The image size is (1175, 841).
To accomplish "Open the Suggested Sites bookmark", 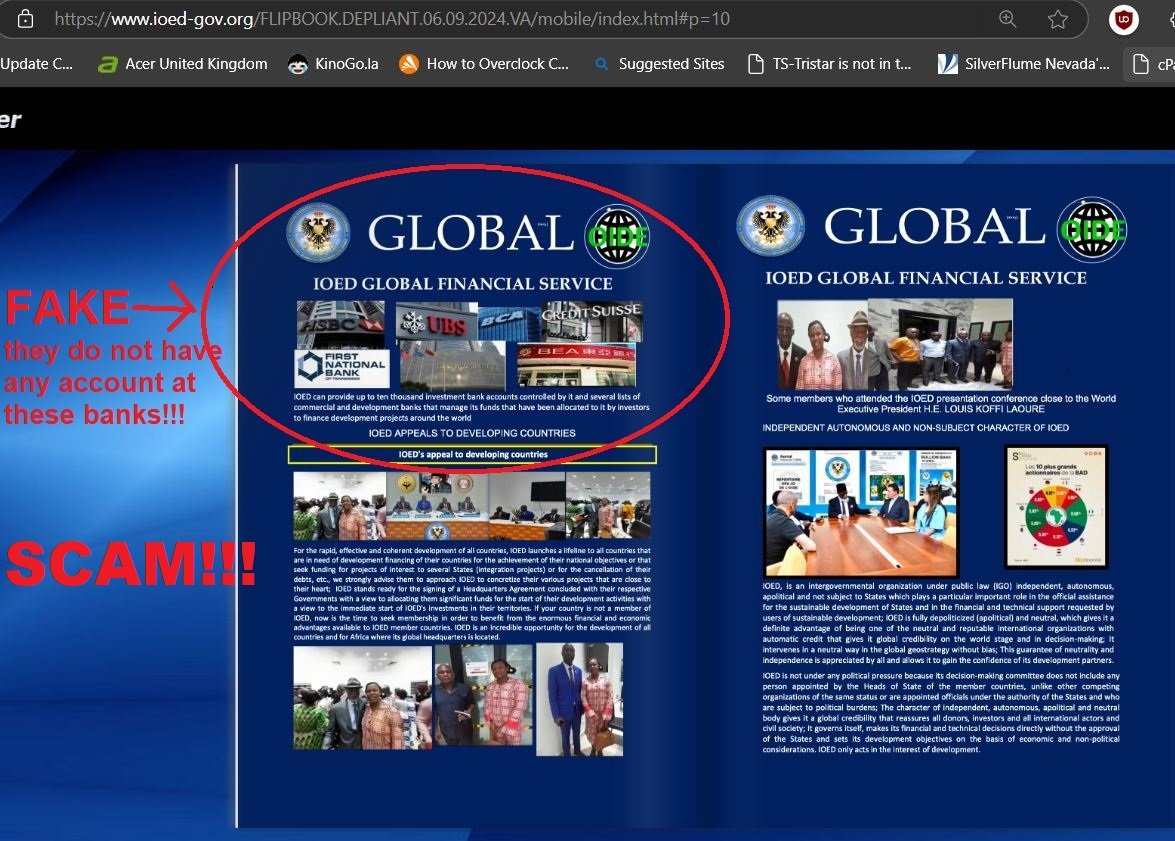I will coord(659,64).
